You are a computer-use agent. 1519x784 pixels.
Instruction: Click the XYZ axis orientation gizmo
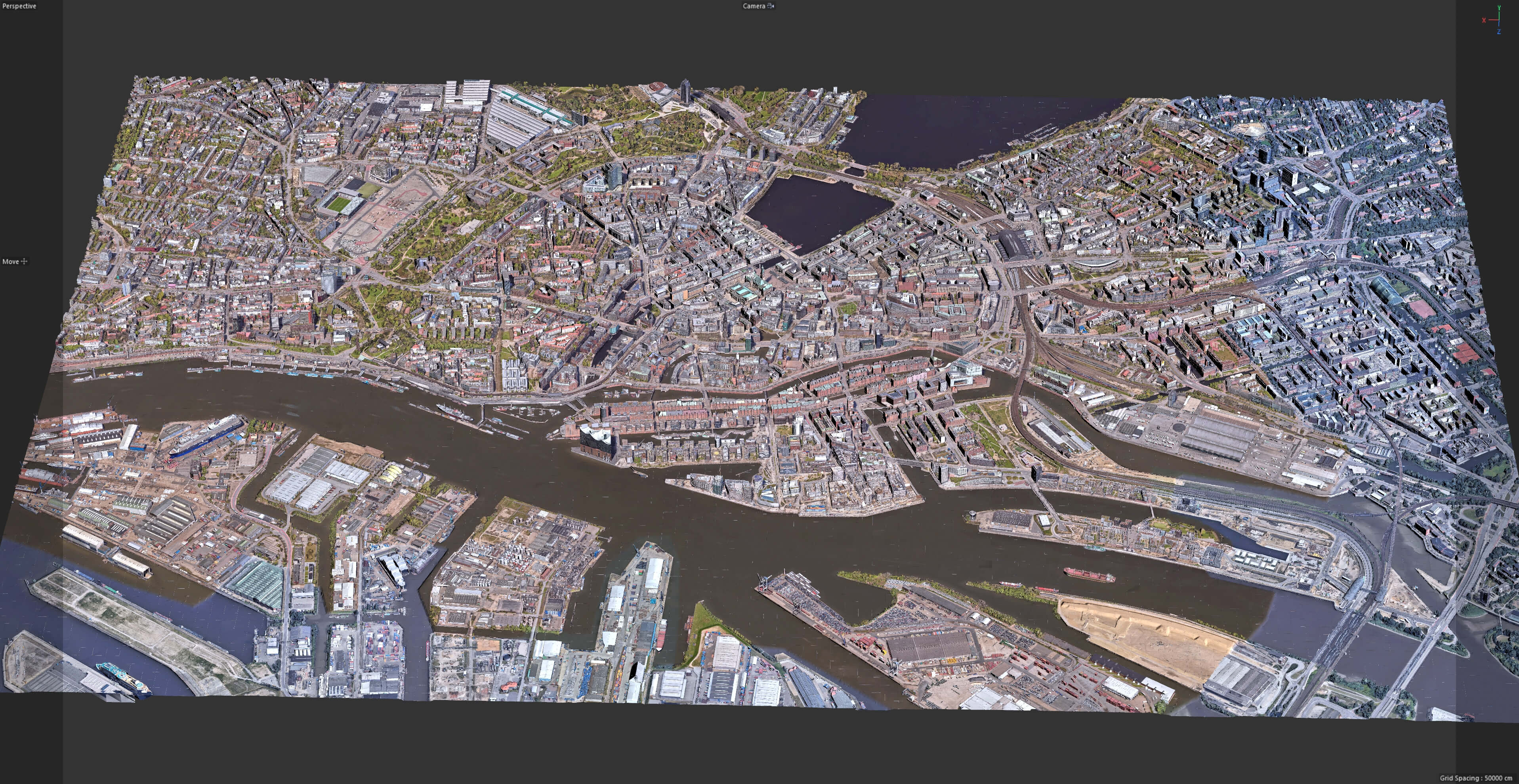point(1492,19)
